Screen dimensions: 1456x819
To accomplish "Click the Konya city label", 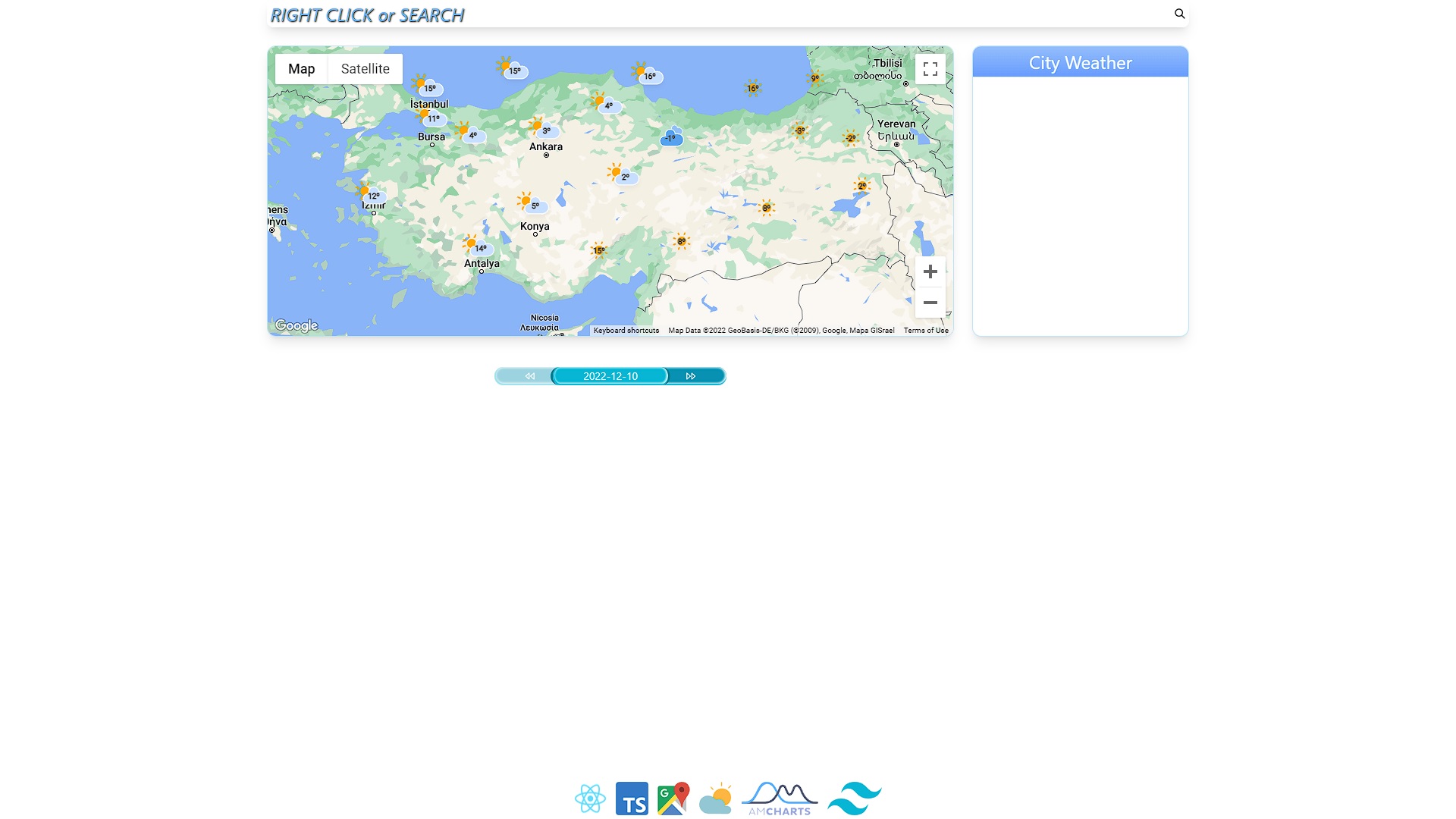I will click(x=535, y=226).
